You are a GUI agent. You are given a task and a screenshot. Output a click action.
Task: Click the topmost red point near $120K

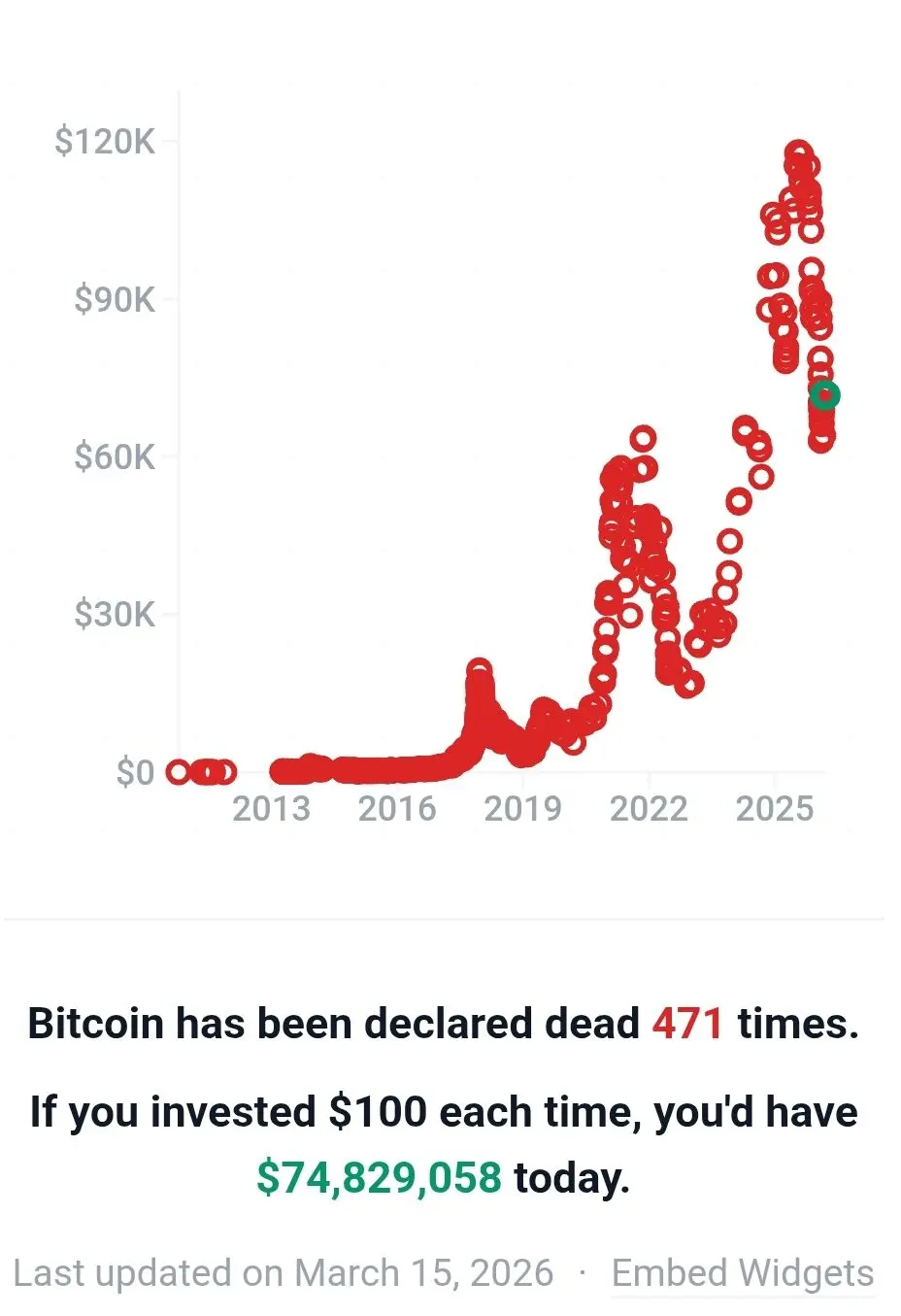tap(798, 152)
